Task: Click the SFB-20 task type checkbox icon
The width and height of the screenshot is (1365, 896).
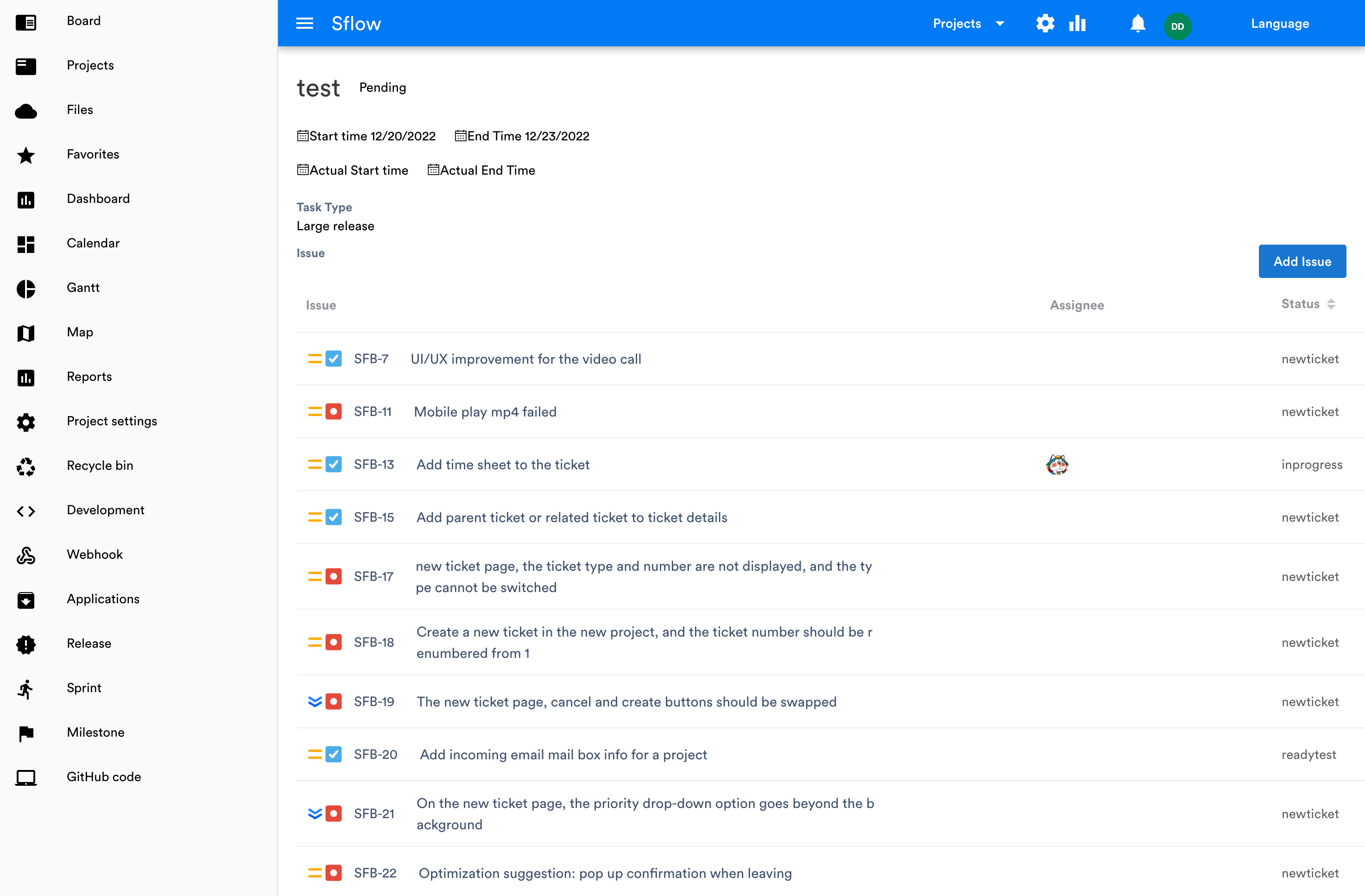Action: 333,754
